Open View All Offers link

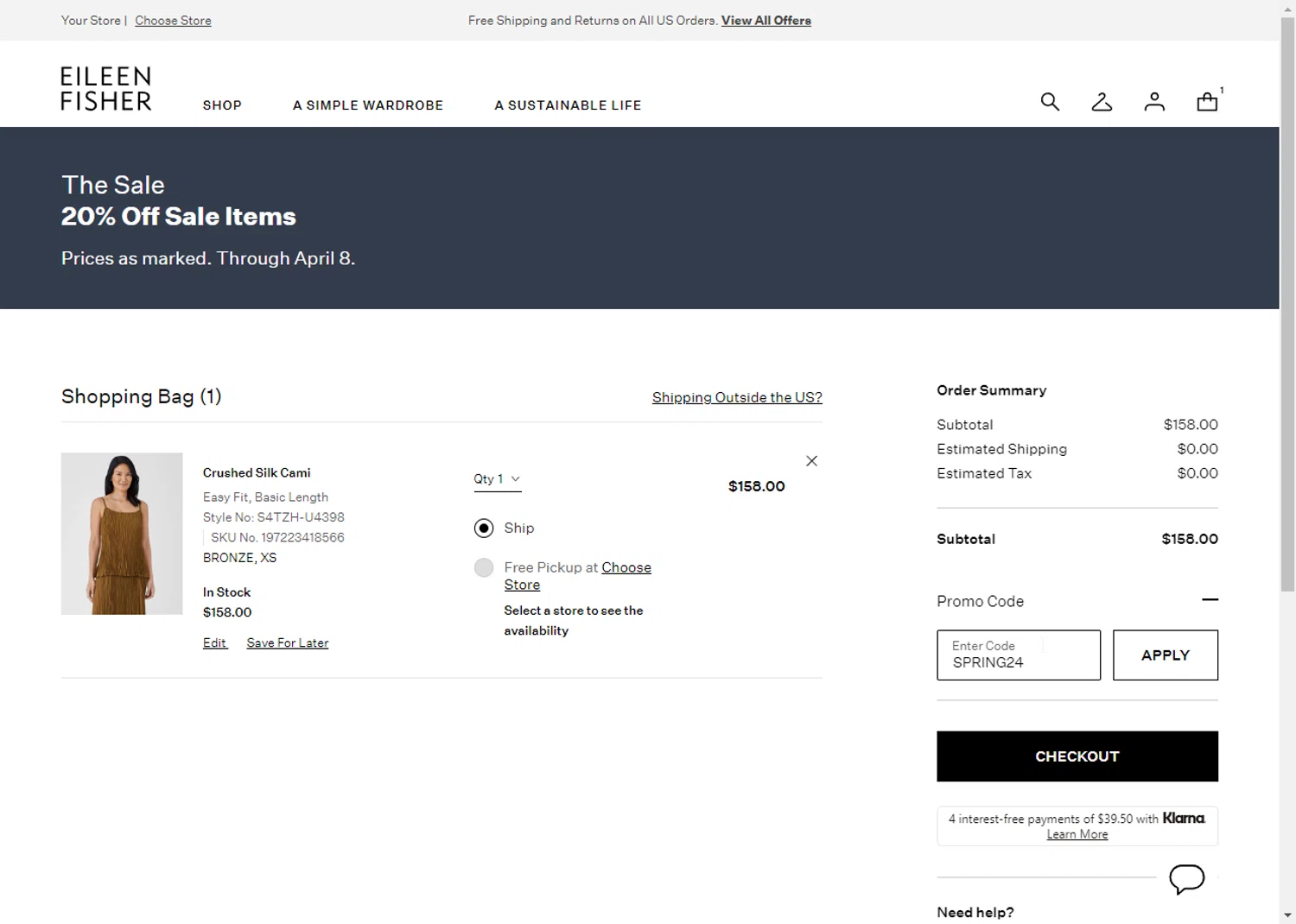(766, 21)
